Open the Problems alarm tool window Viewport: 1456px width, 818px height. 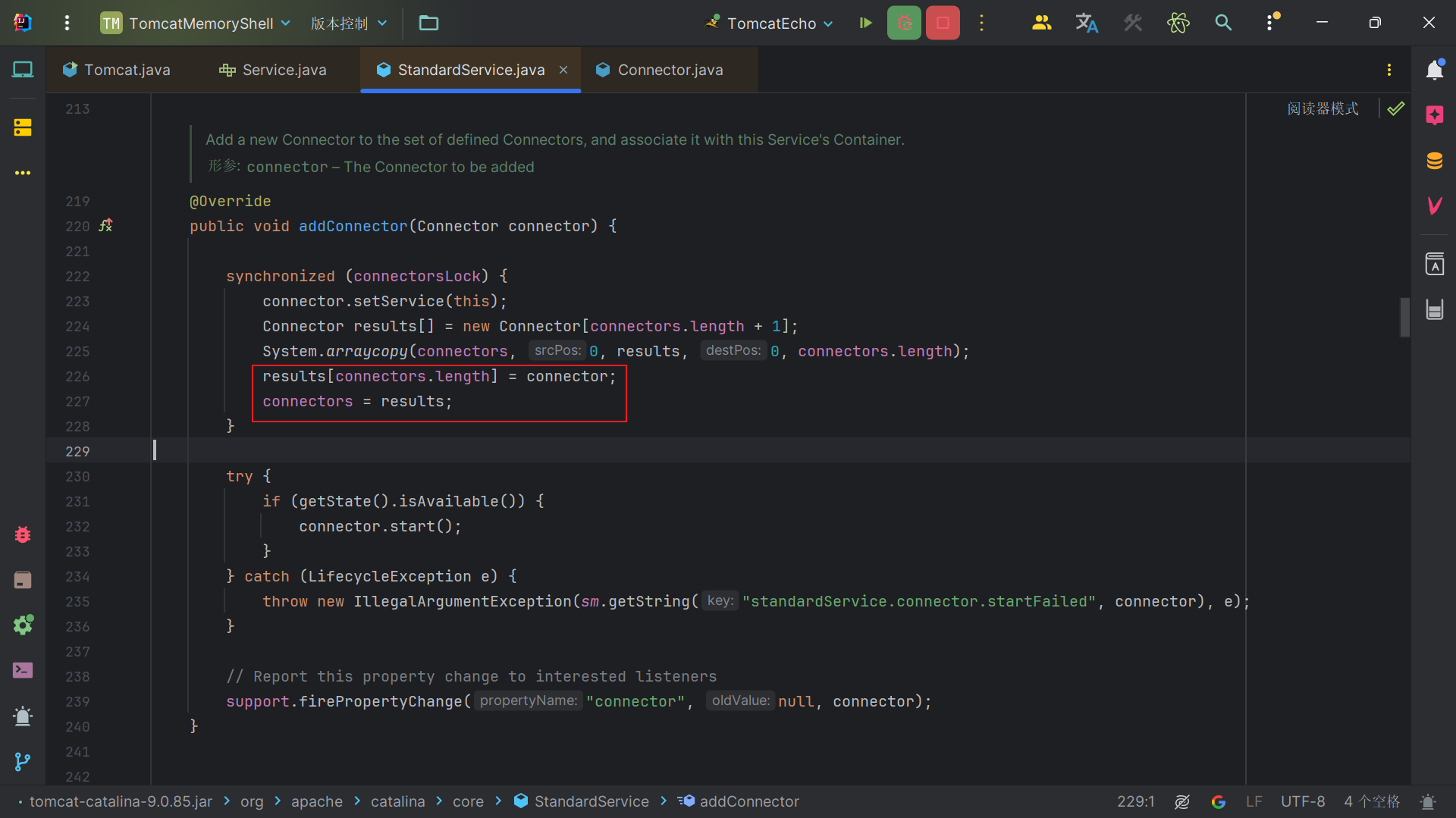pyautogui.click(x=23, y=716)
